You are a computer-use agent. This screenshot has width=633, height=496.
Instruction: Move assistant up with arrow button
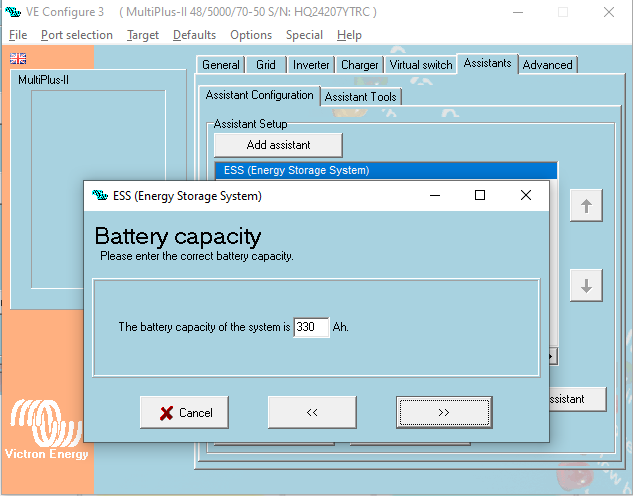[x=586, y=206]
